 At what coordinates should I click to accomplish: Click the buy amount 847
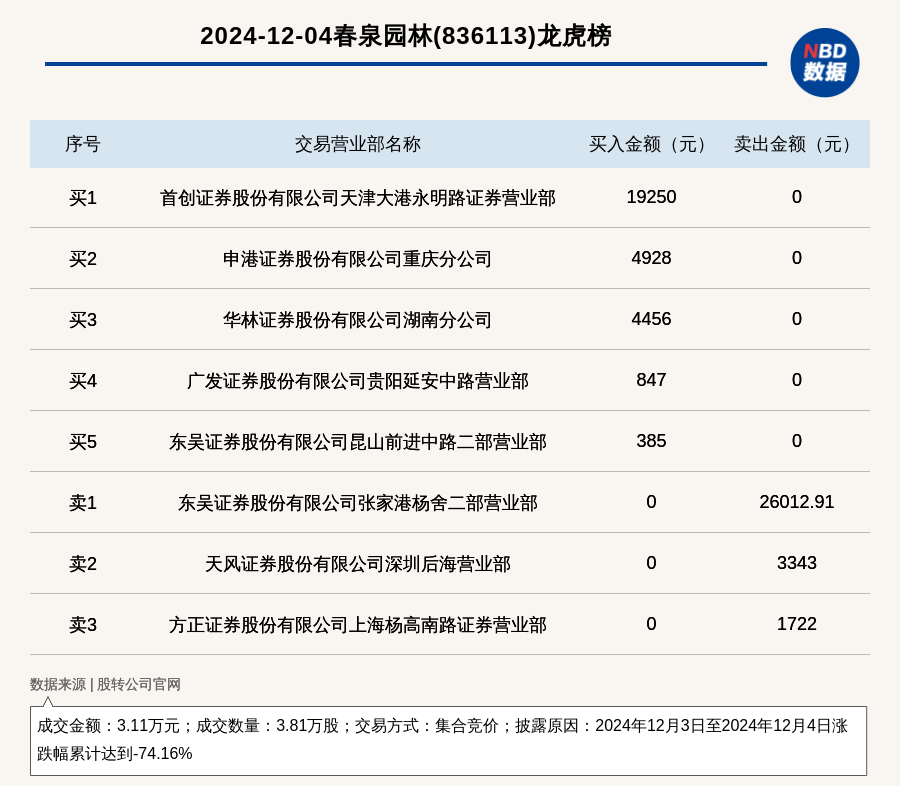(651, 380)
